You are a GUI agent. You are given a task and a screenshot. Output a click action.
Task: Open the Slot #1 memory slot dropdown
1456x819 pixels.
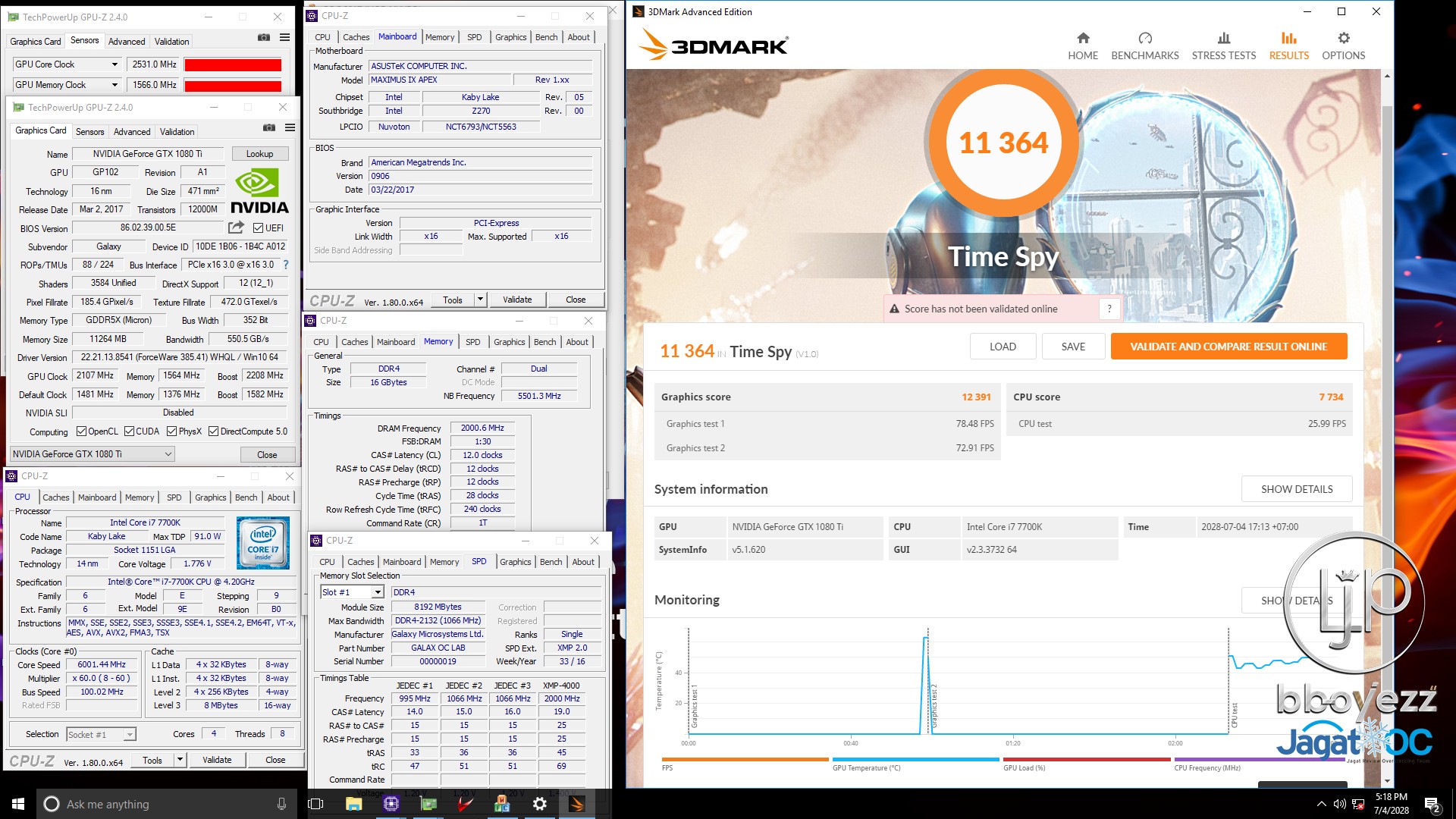pyautogui.click(x=353, y=592)
